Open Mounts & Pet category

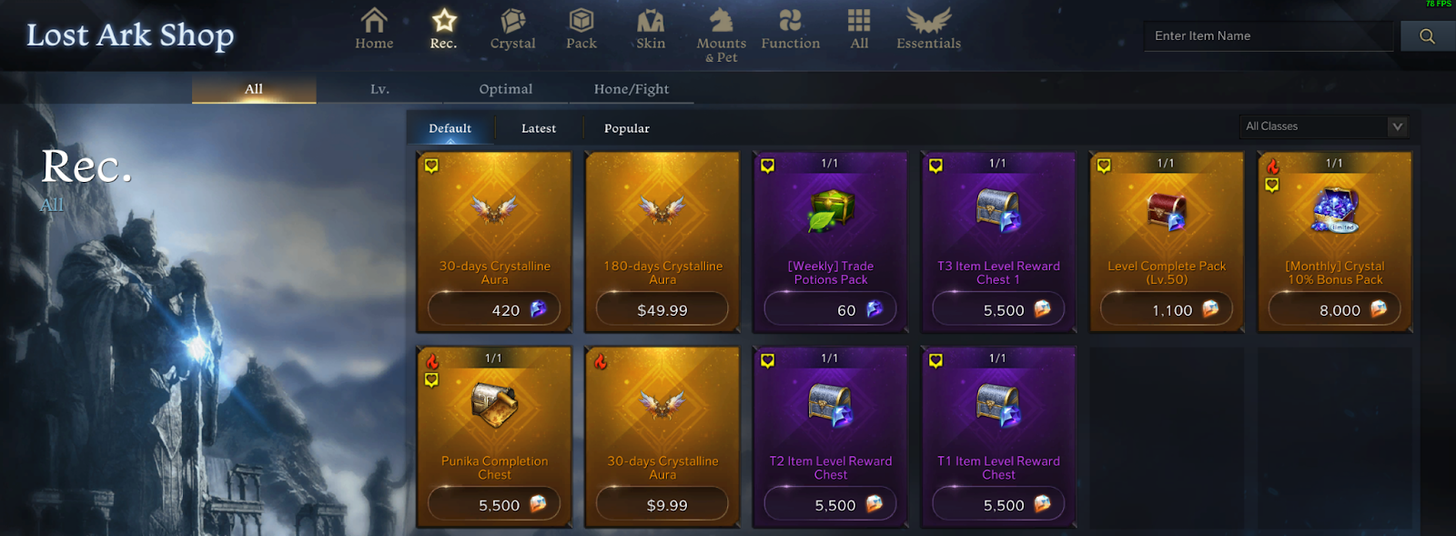pyautogui.click(x=721, y=35)
